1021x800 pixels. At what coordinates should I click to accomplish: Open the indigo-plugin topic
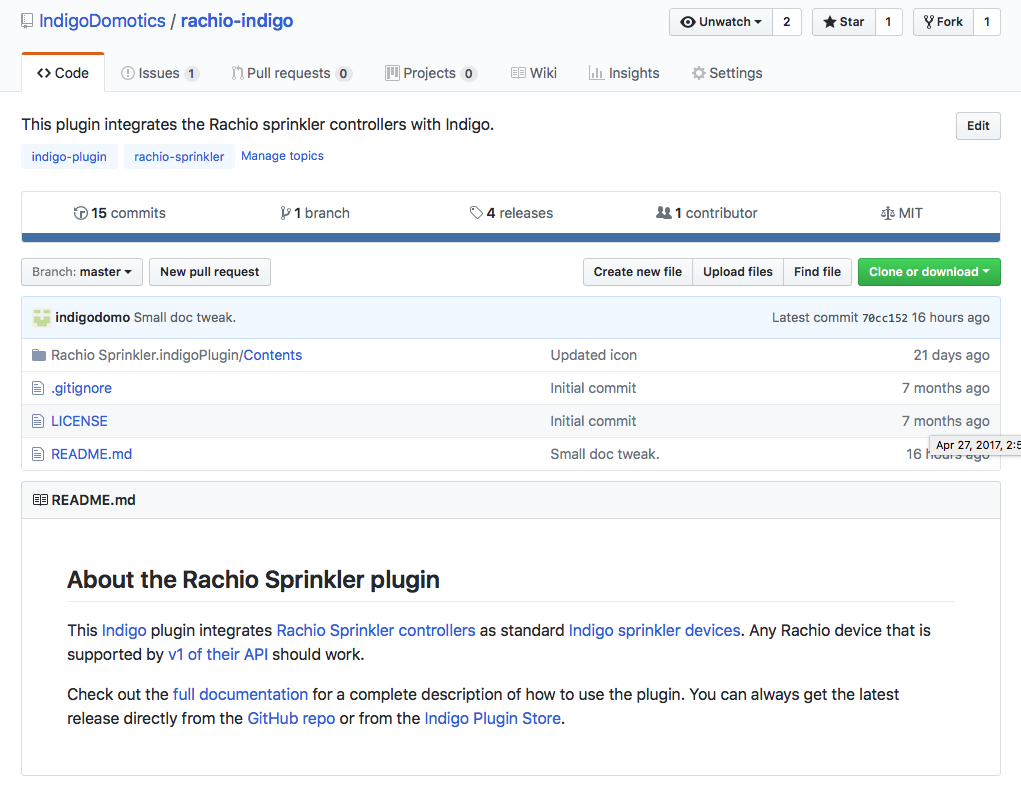(69, 157)
